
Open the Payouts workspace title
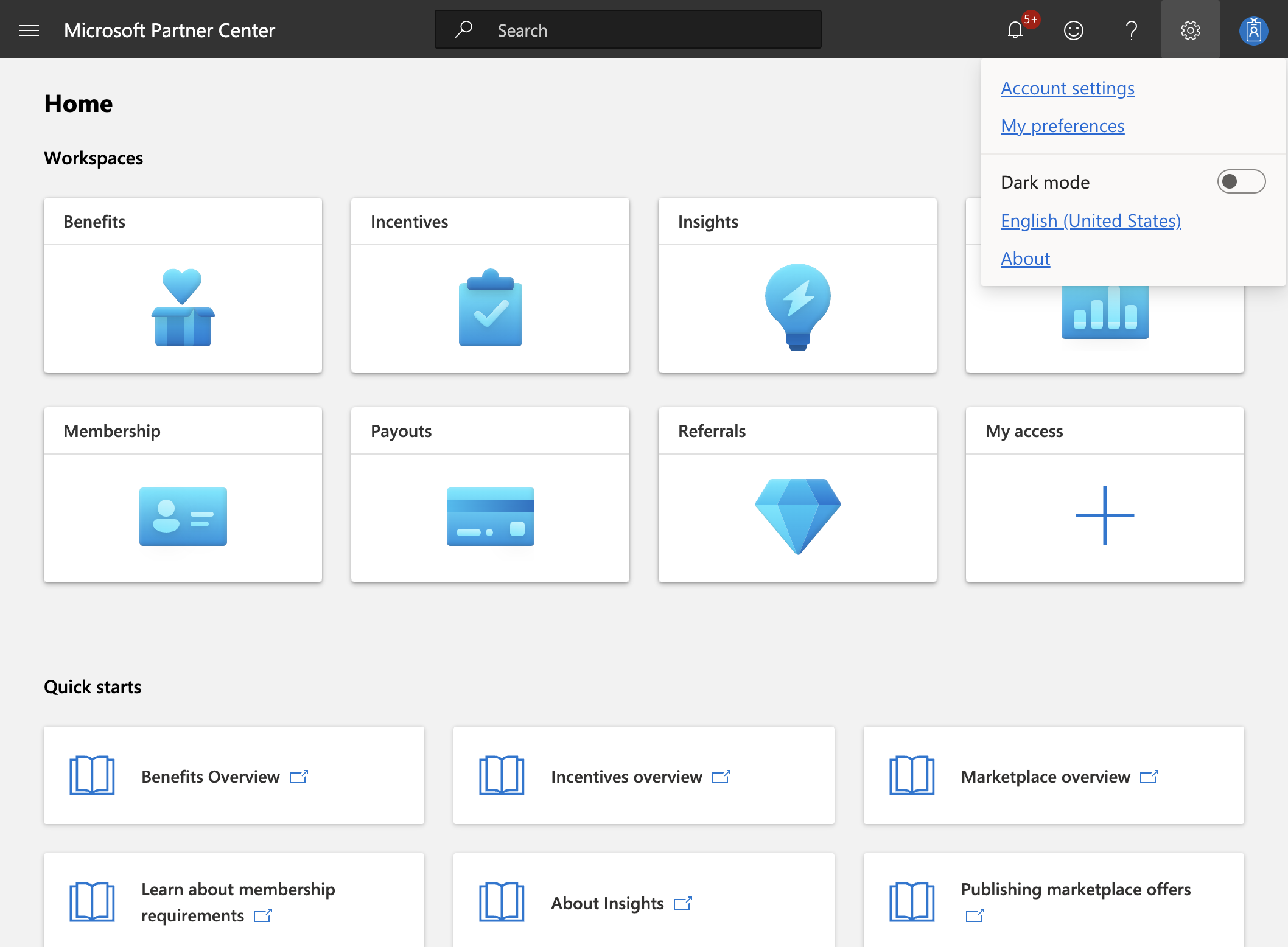click(x=401, y=431)
